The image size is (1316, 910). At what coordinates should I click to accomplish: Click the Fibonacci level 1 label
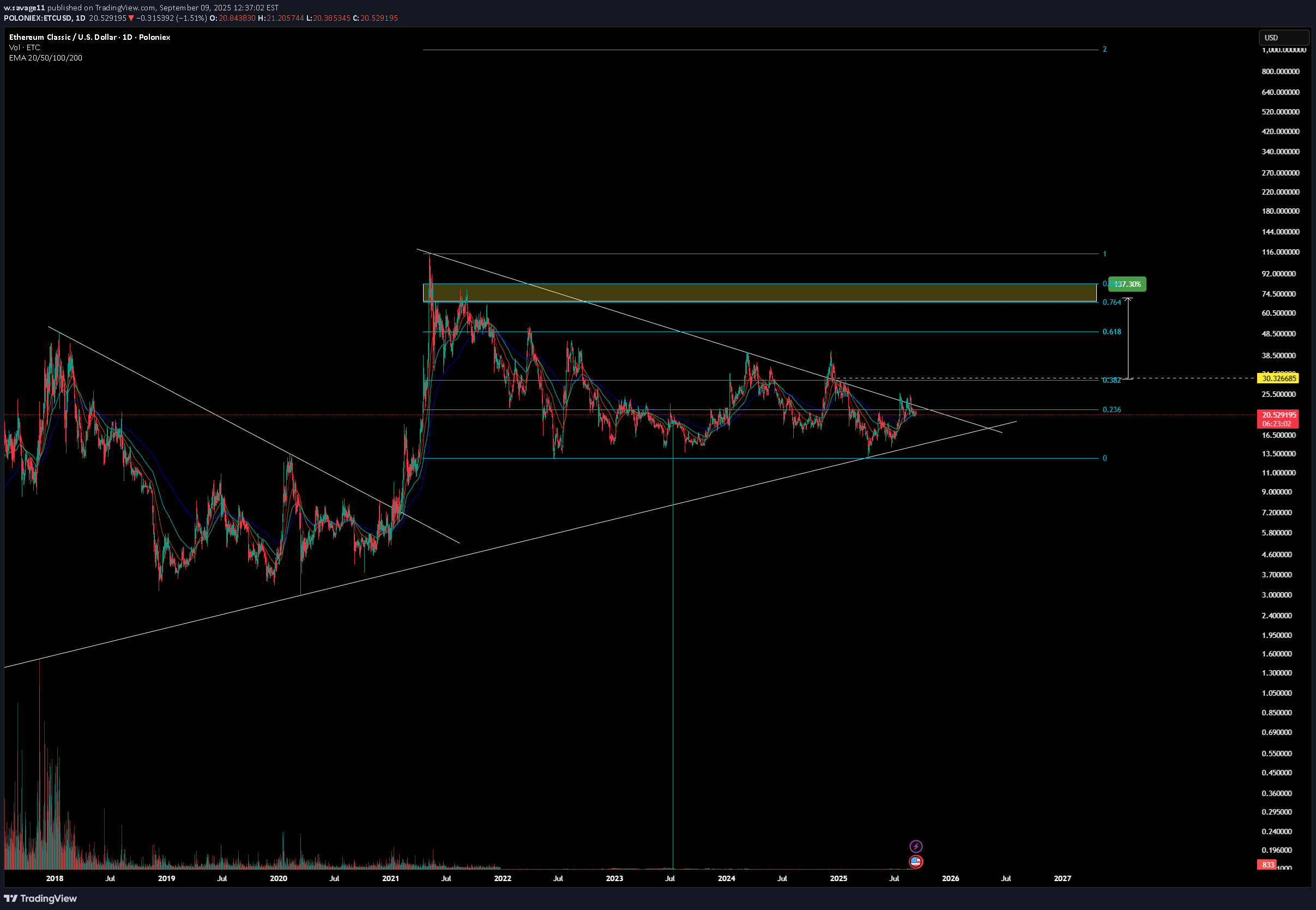pyautogui.click(x=1104, y=254)
